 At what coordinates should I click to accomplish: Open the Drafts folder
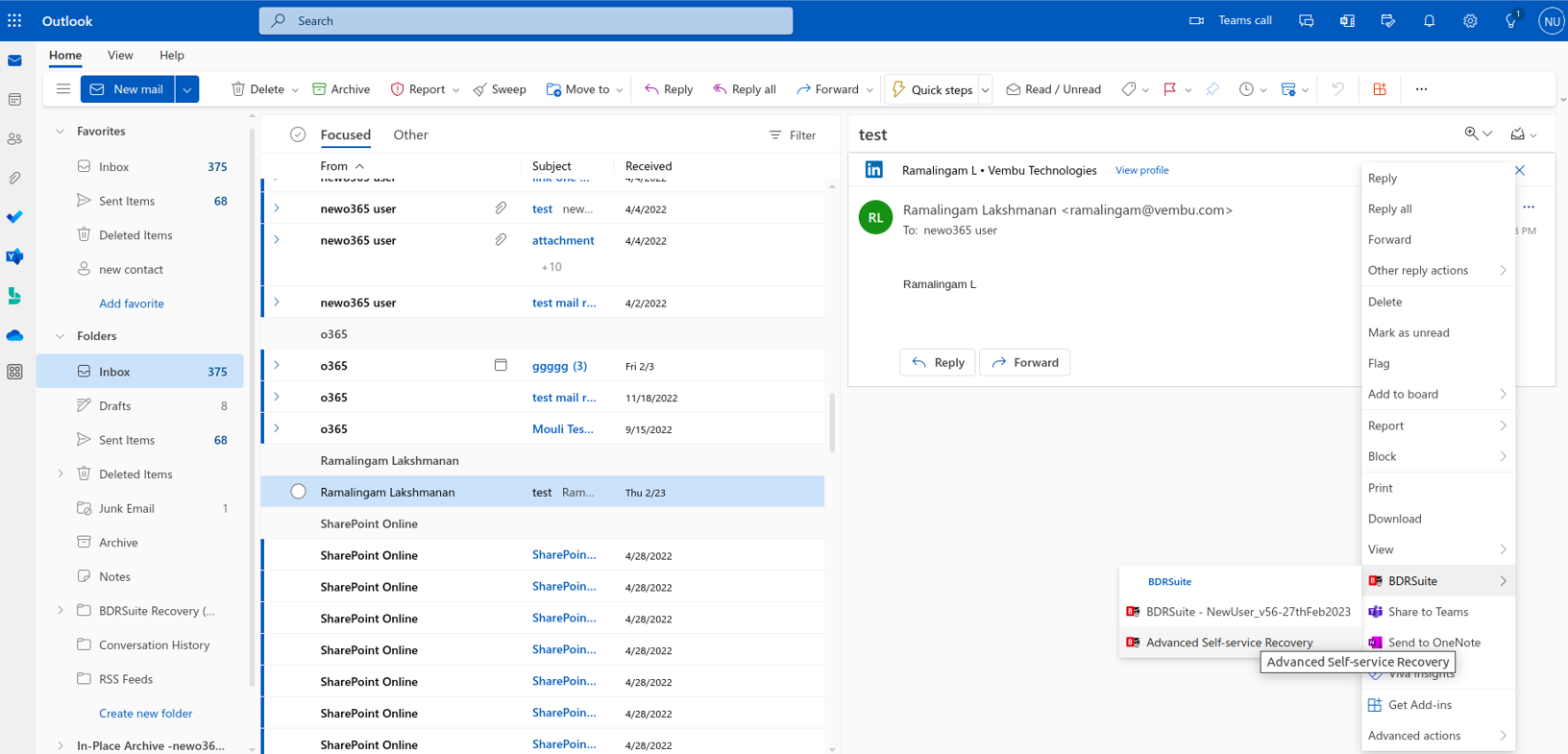pos(140,405)
